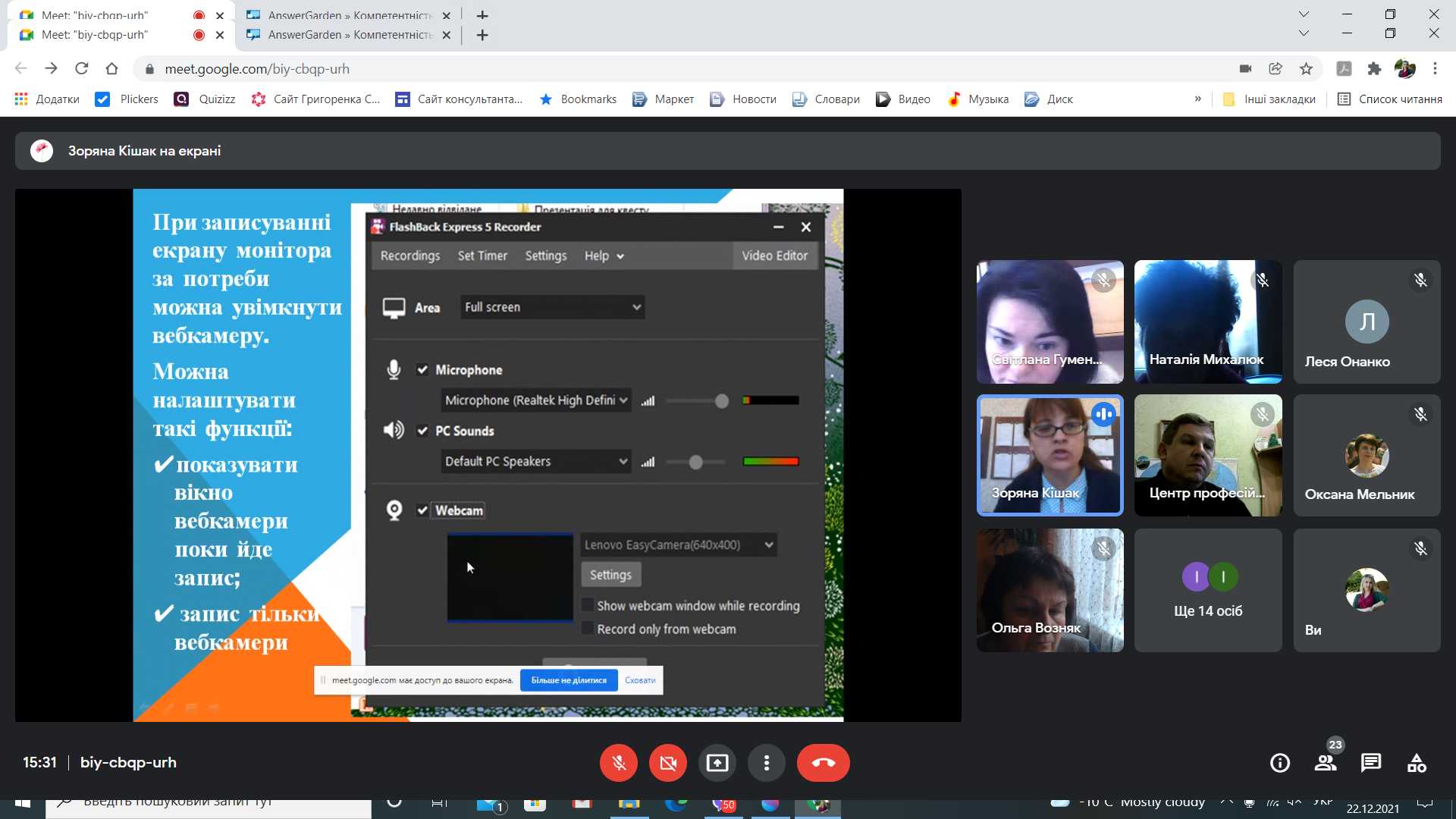
Task: Turn on camera in Meet controls
Action: click(x=668, y=763)
